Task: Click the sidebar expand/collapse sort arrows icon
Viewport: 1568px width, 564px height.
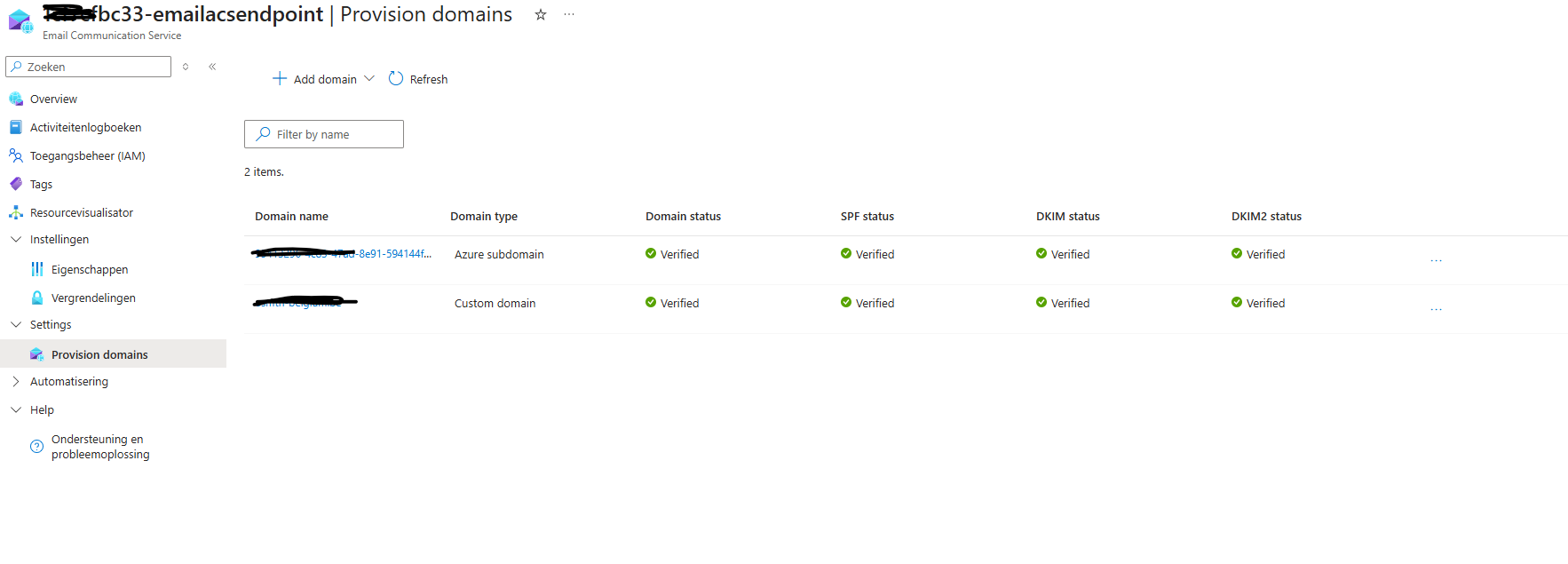Action: point(186,67)
